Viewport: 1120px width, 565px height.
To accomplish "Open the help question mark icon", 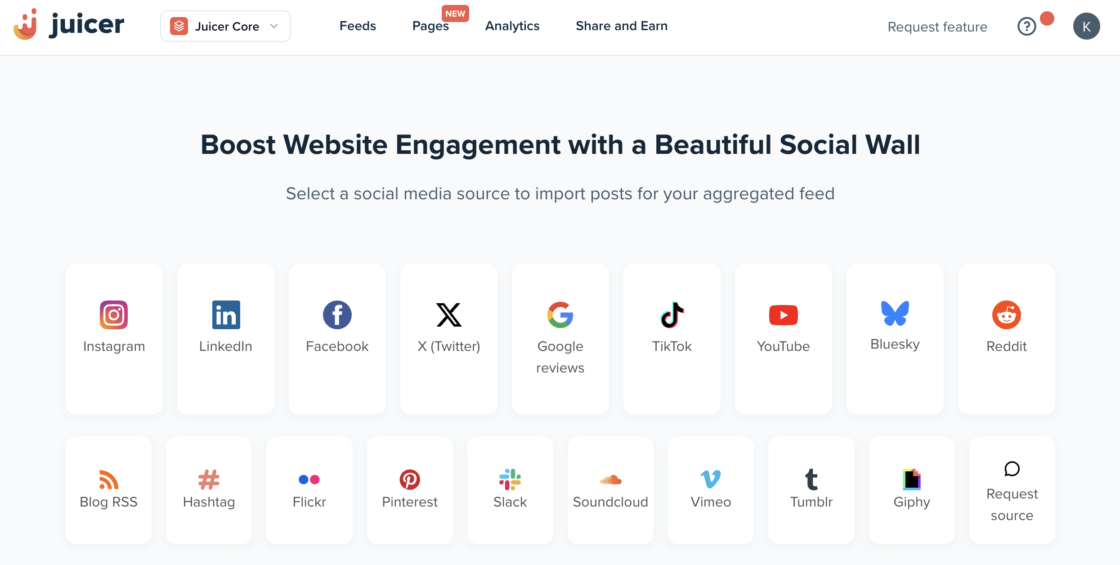I will pos(1026,26).
